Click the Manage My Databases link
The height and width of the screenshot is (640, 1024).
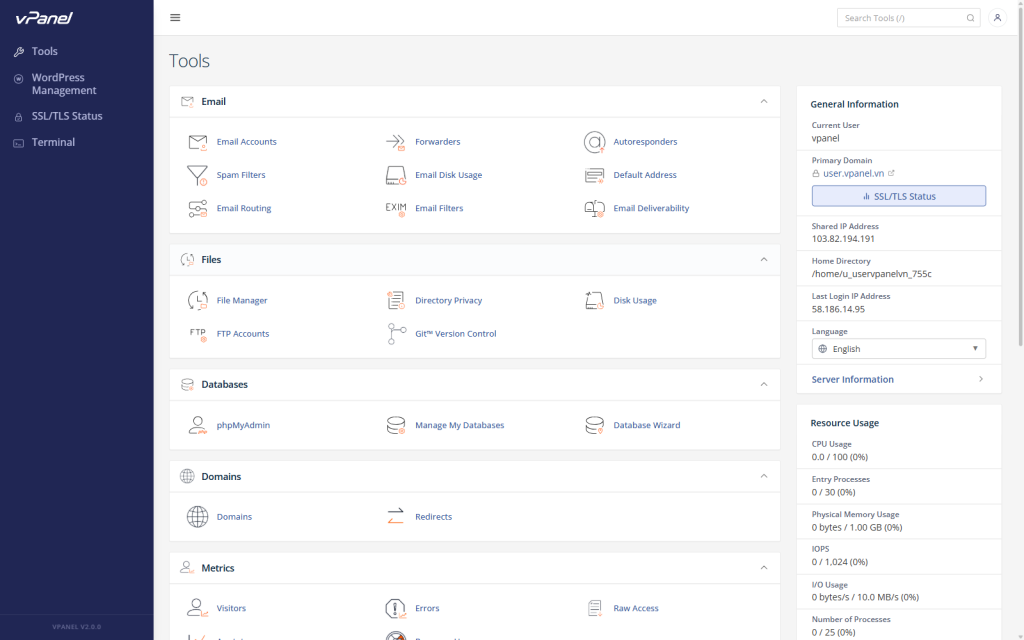(460, 425)
